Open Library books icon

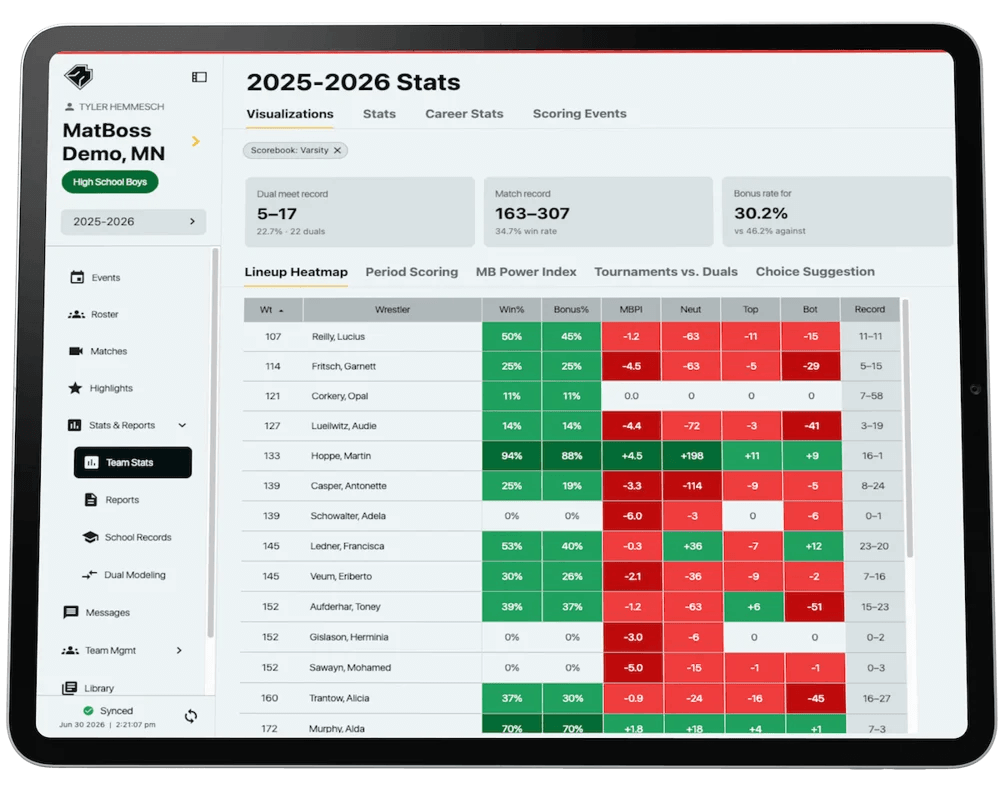point(69,688)
